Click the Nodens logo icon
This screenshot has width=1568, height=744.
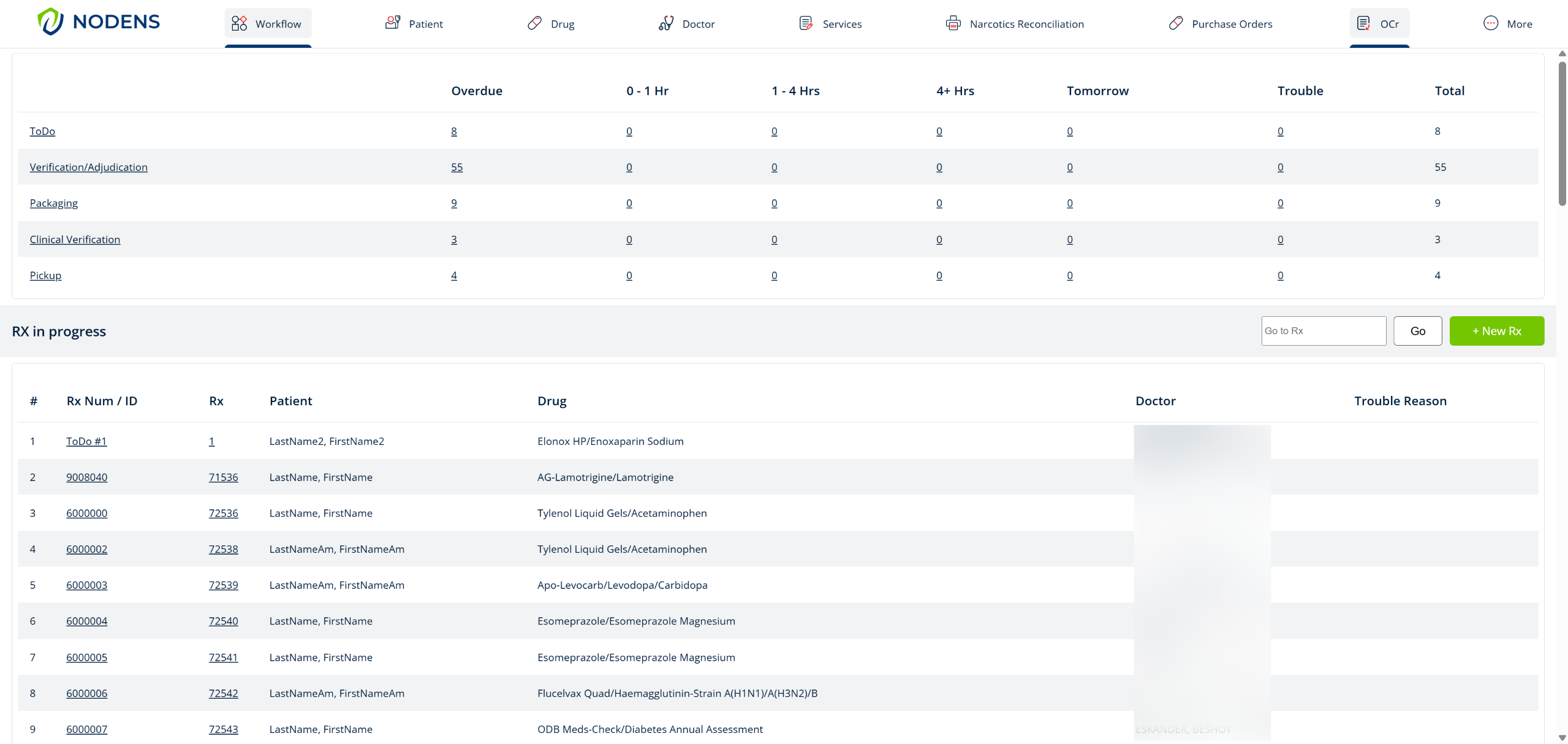tap(50, 22)
